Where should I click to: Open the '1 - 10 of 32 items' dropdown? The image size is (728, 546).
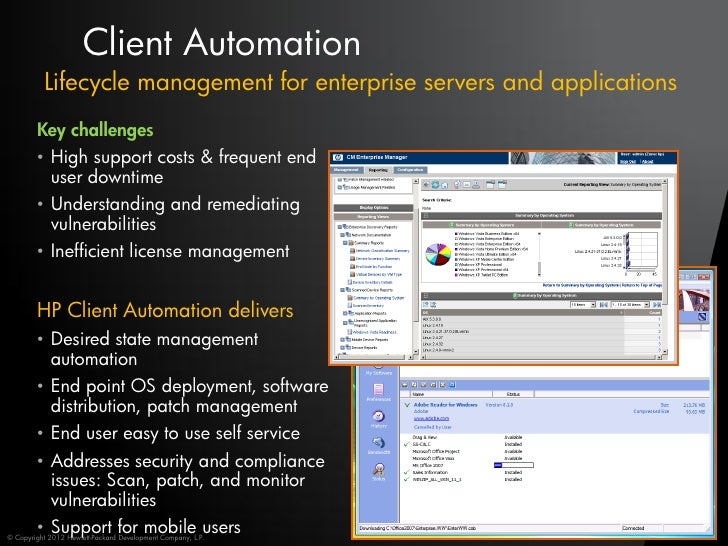click(630, 305)
